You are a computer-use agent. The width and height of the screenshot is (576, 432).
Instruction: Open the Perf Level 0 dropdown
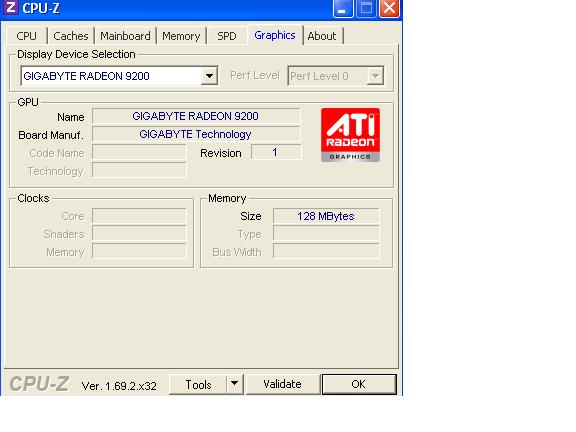(x=336, y=76)
